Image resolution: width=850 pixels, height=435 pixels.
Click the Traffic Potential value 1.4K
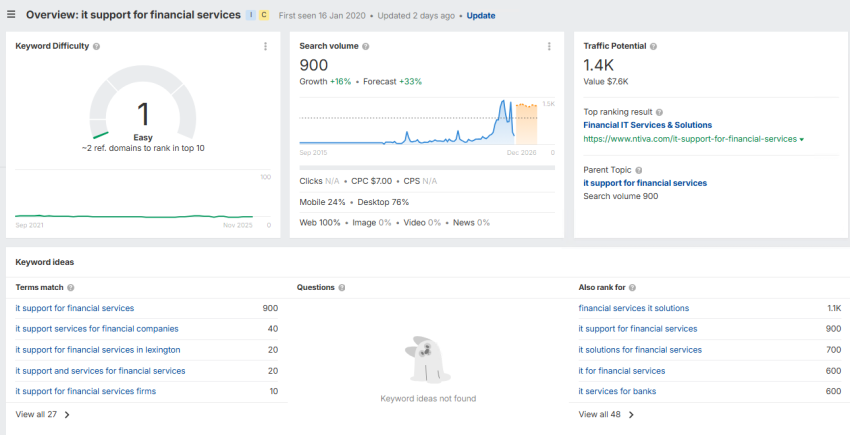click(598, 66)
